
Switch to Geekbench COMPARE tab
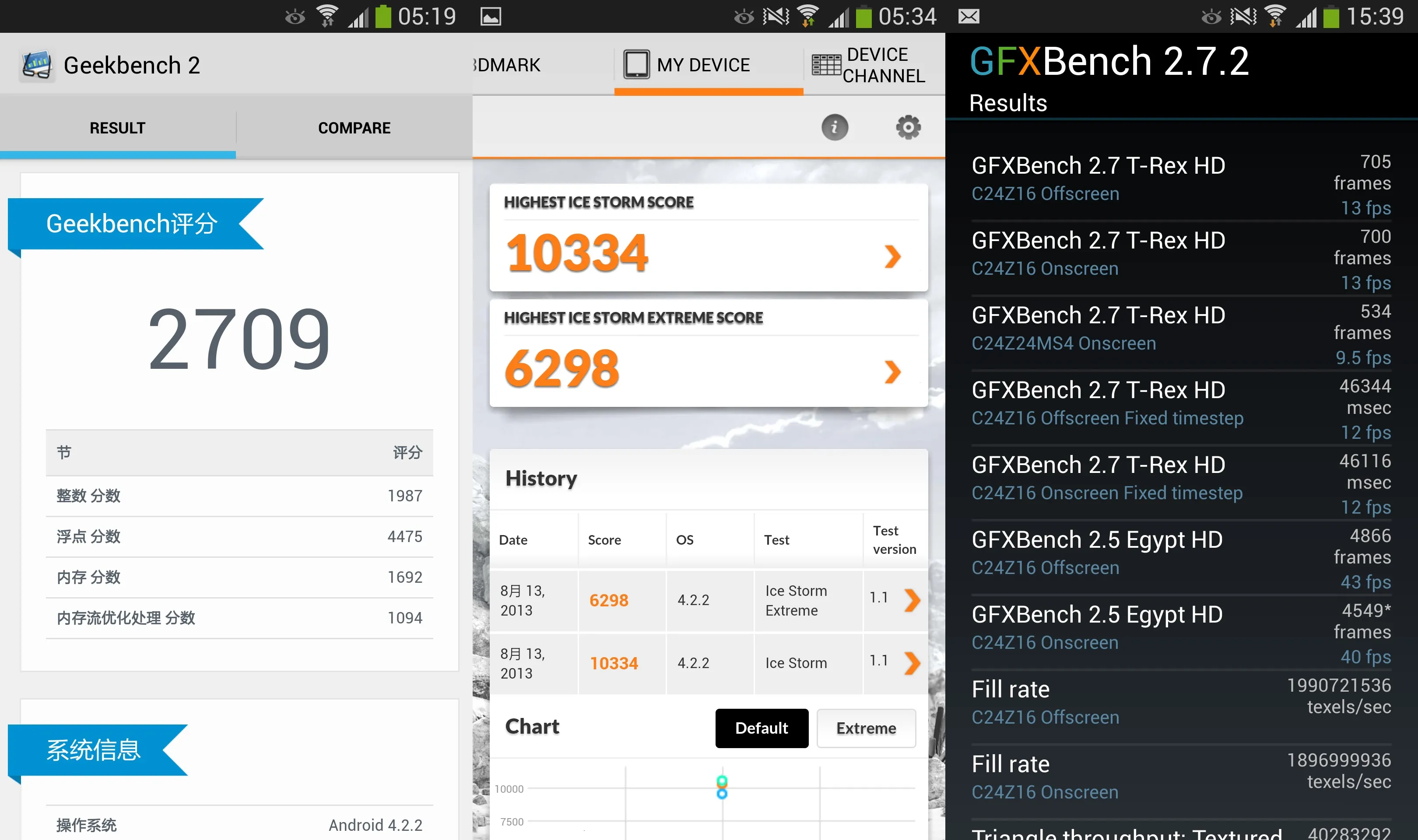click(354, 128)
